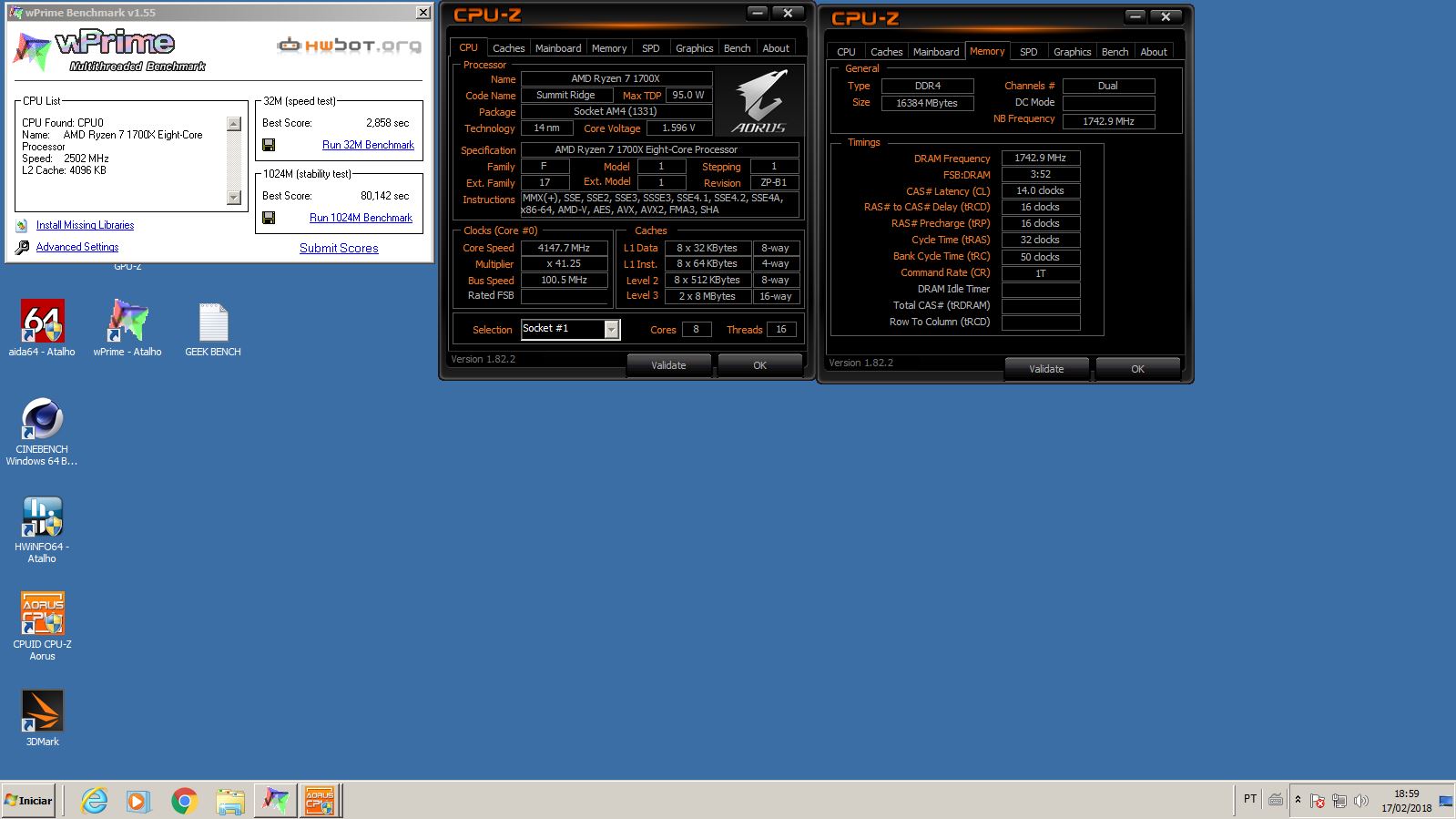This screenshot has height=819, width=1456.
Task: Open Windows Media Player taskbar icon
Action: [x=137, y=801]
